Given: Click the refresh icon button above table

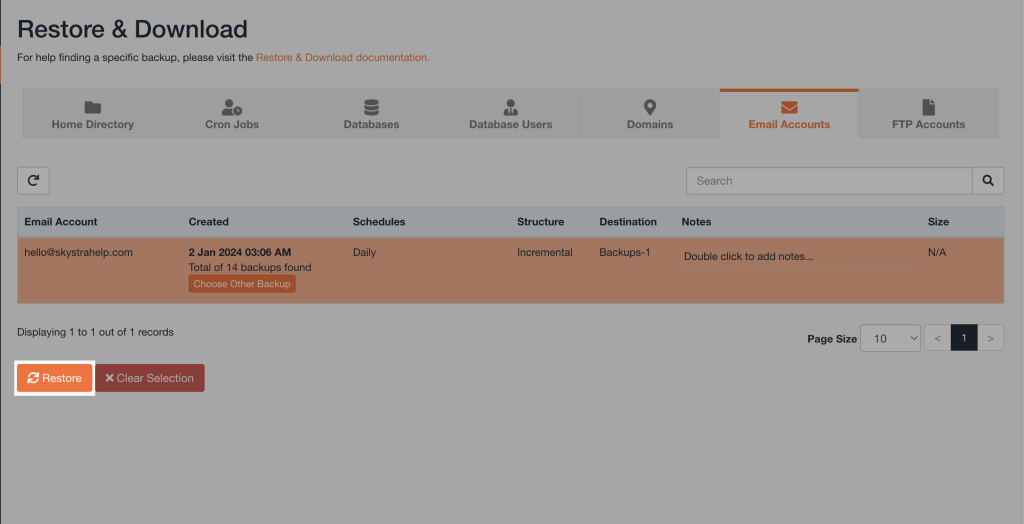Looking at the screenshot, I should [x=33, y=180].
